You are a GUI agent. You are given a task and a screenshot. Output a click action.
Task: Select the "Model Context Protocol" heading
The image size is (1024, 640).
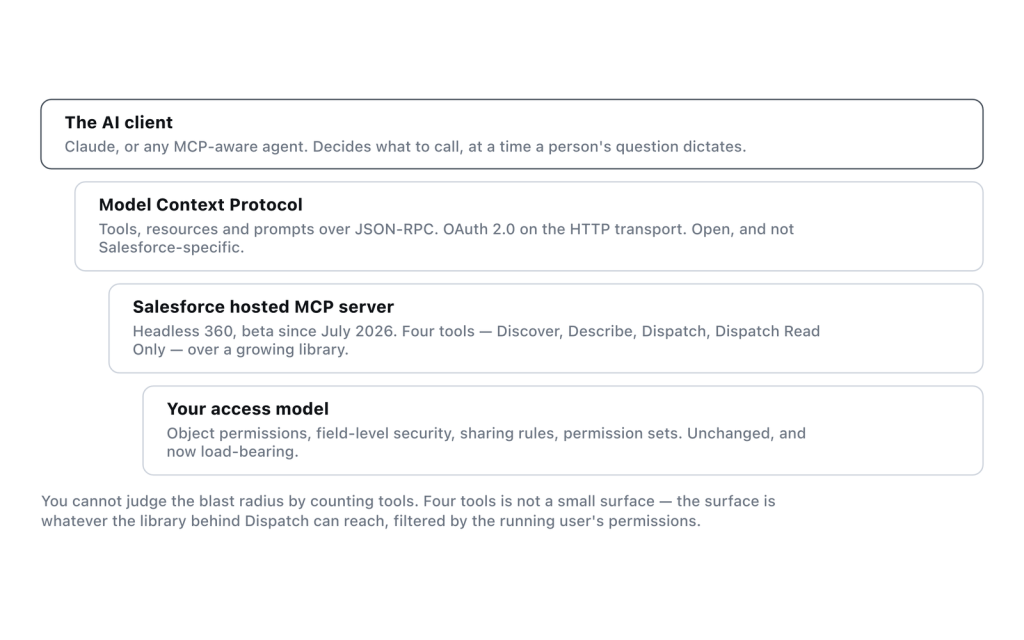pos(200,204)
